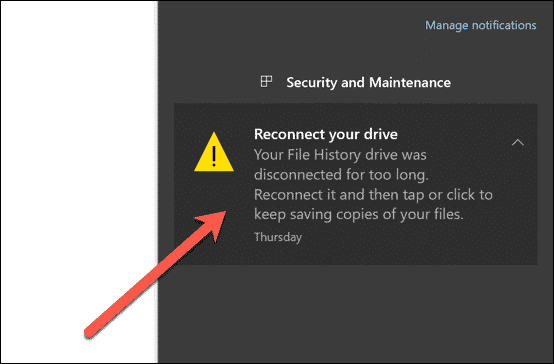The height and width of the screenshot is (364, 554).
Task: Click the word 'Maintenance' in the group header
Action: tap(410, 82)
